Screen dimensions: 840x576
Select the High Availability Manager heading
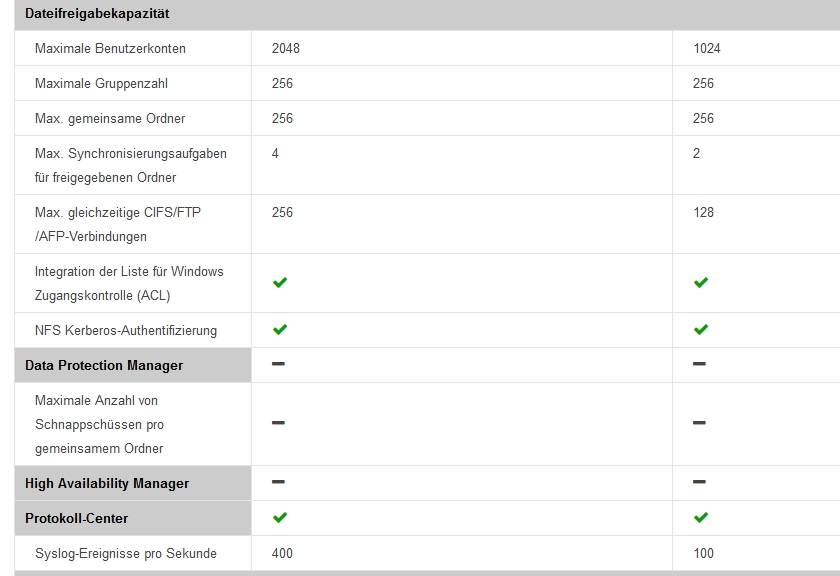[107, 483]
